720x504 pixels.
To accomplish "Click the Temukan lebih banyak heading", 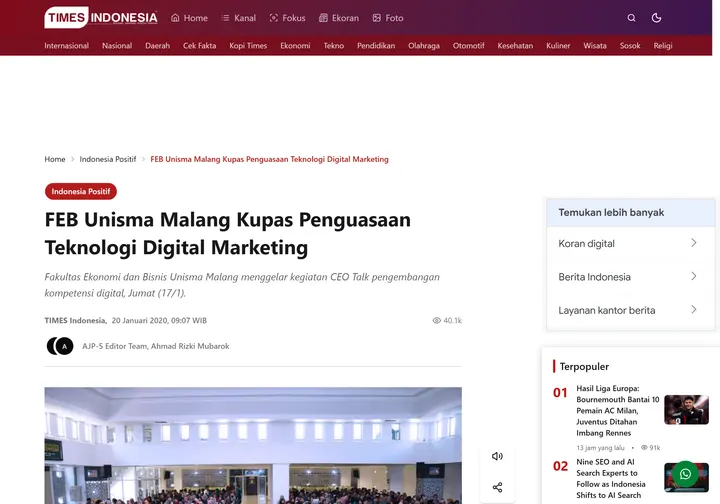I will point(611,213).
